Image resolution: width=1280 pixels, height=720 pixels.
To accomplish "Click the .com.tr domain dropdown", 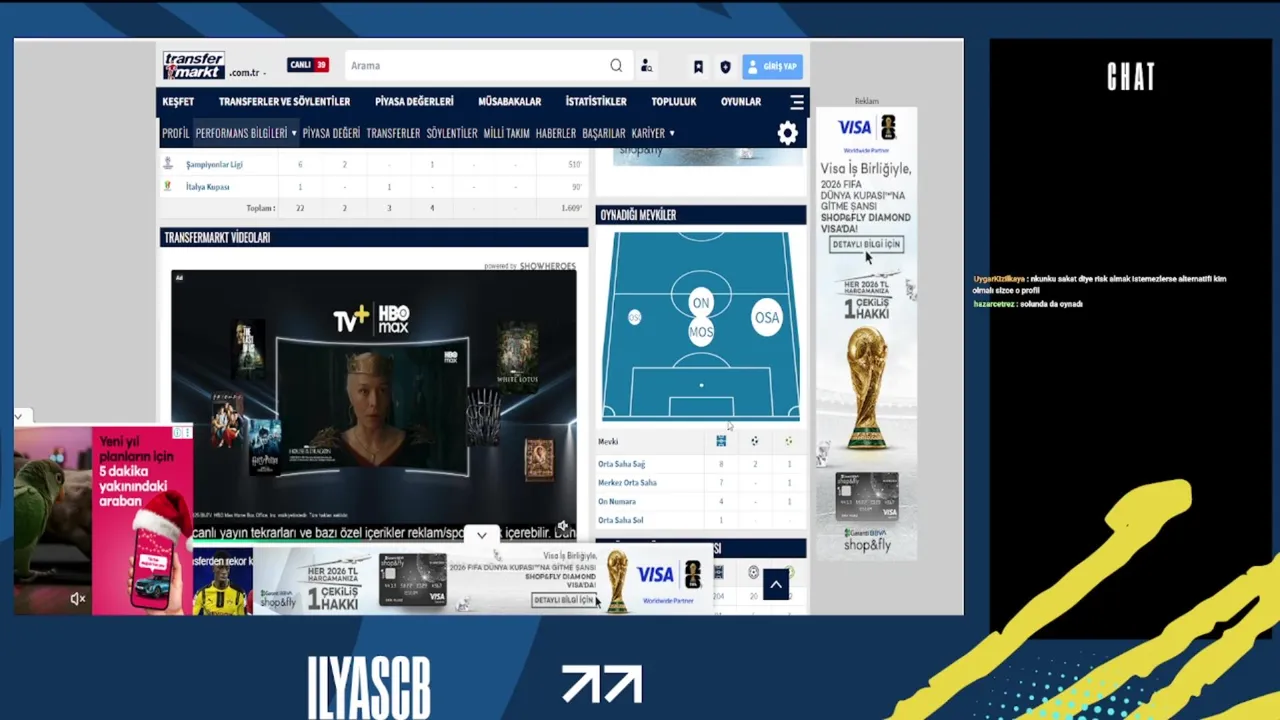I will [247, 73].
